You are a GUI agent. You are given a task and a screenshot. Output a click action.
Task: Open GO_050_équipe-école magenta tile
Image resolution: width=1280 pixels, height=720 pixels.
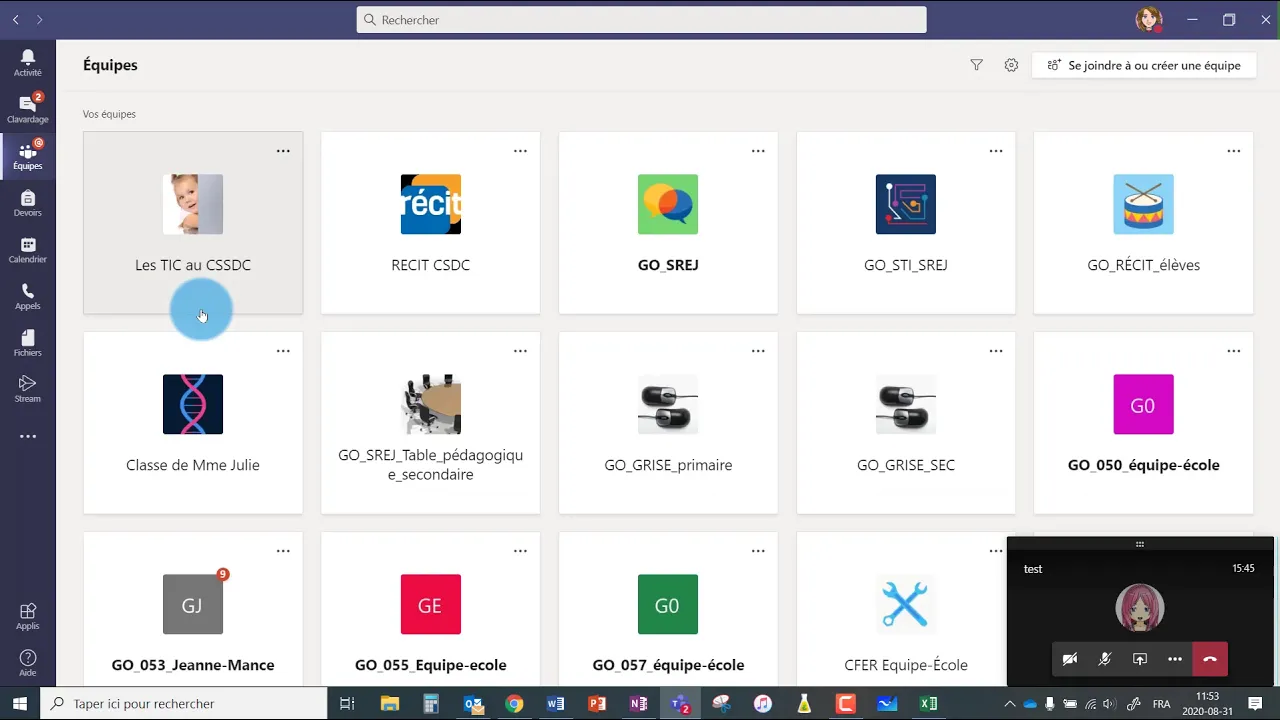click(1143, 404)
